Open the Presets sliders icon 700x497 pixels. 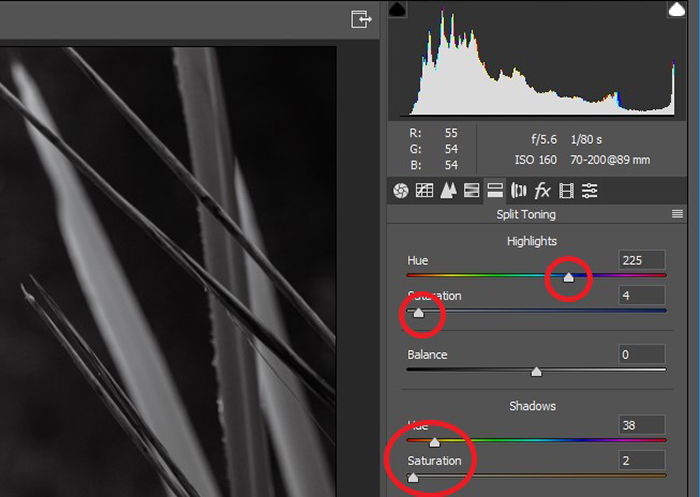point(589,191)
